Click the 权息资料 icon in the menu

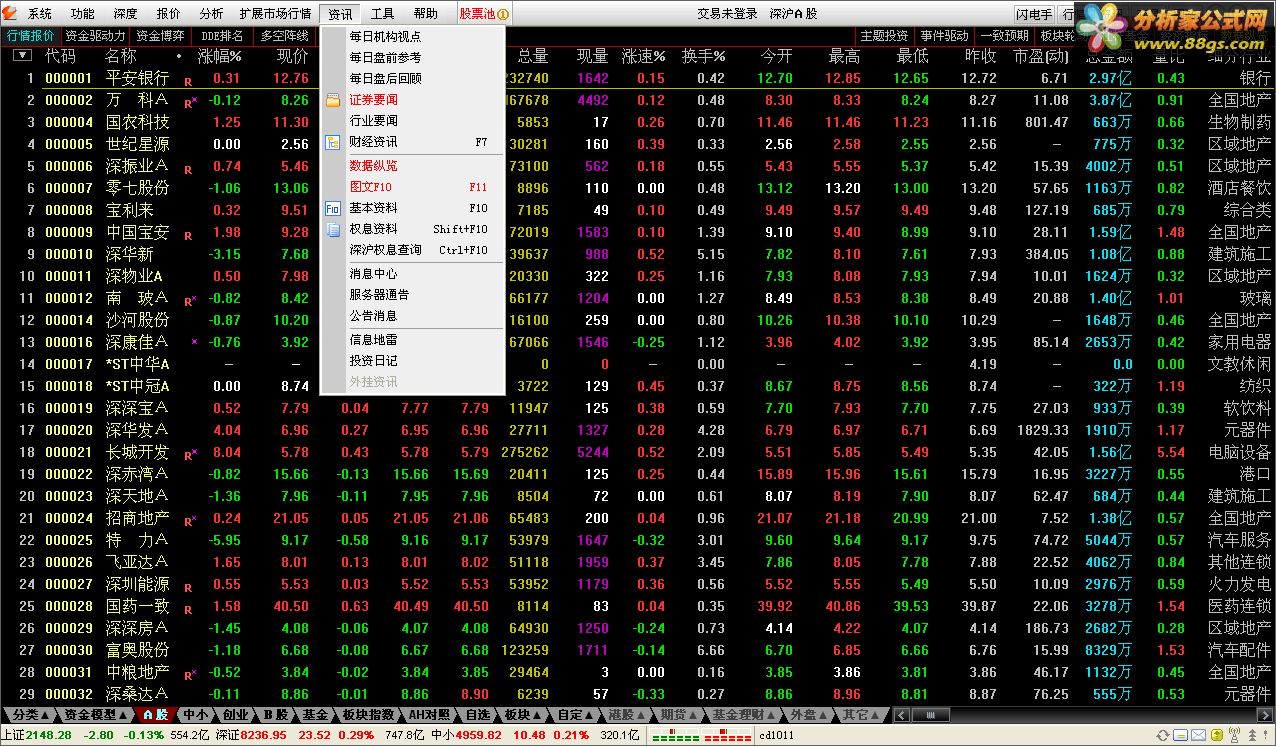click(333, 229)
